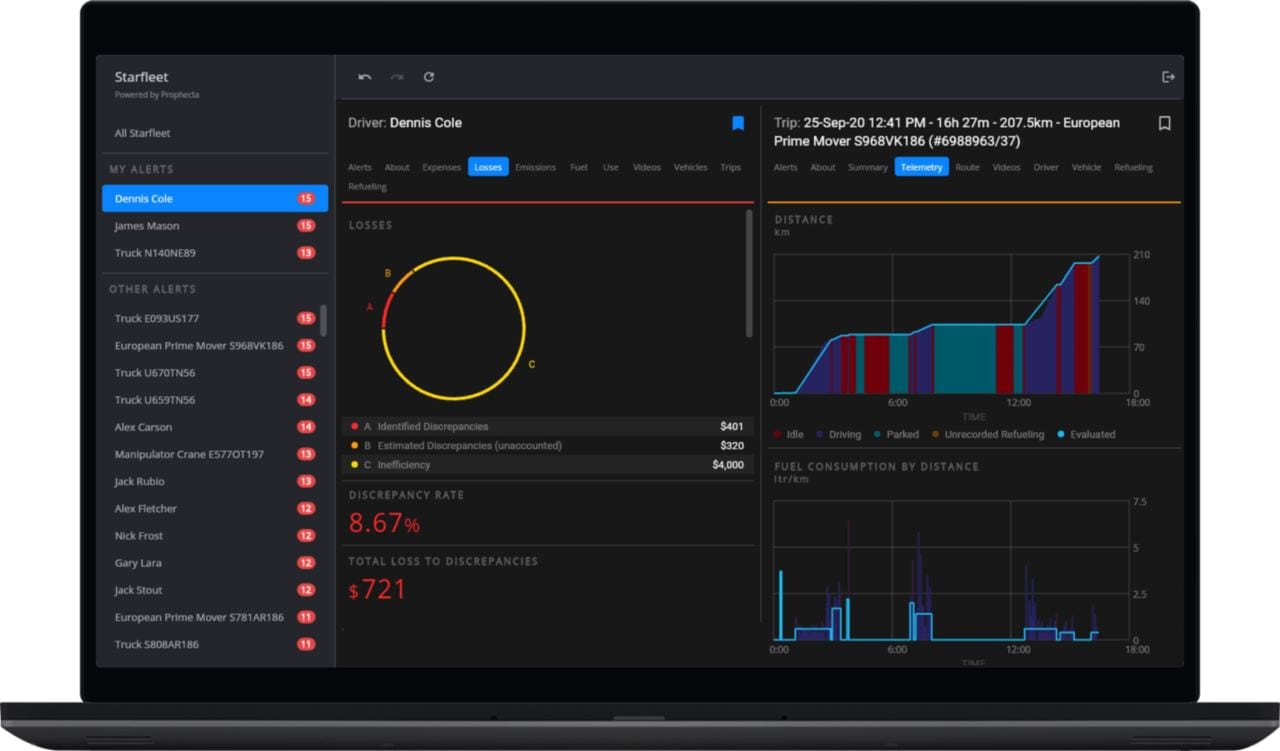Open Truck U659TN56 alert
The height and width of the screenshot is (751, 1280).
pos(210,400)
